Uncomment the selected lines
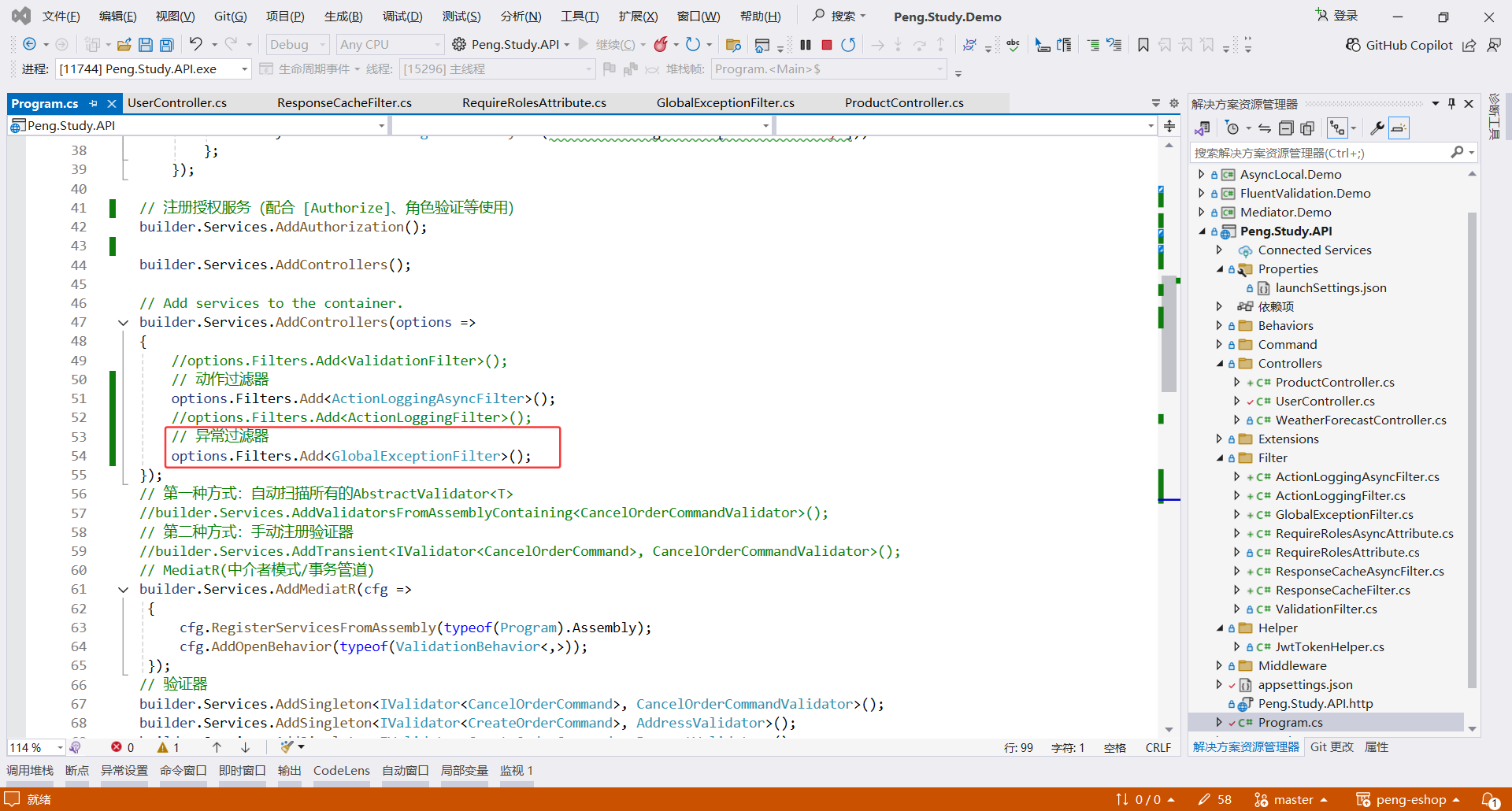Screen dimensions: 1512x811 1114,45
